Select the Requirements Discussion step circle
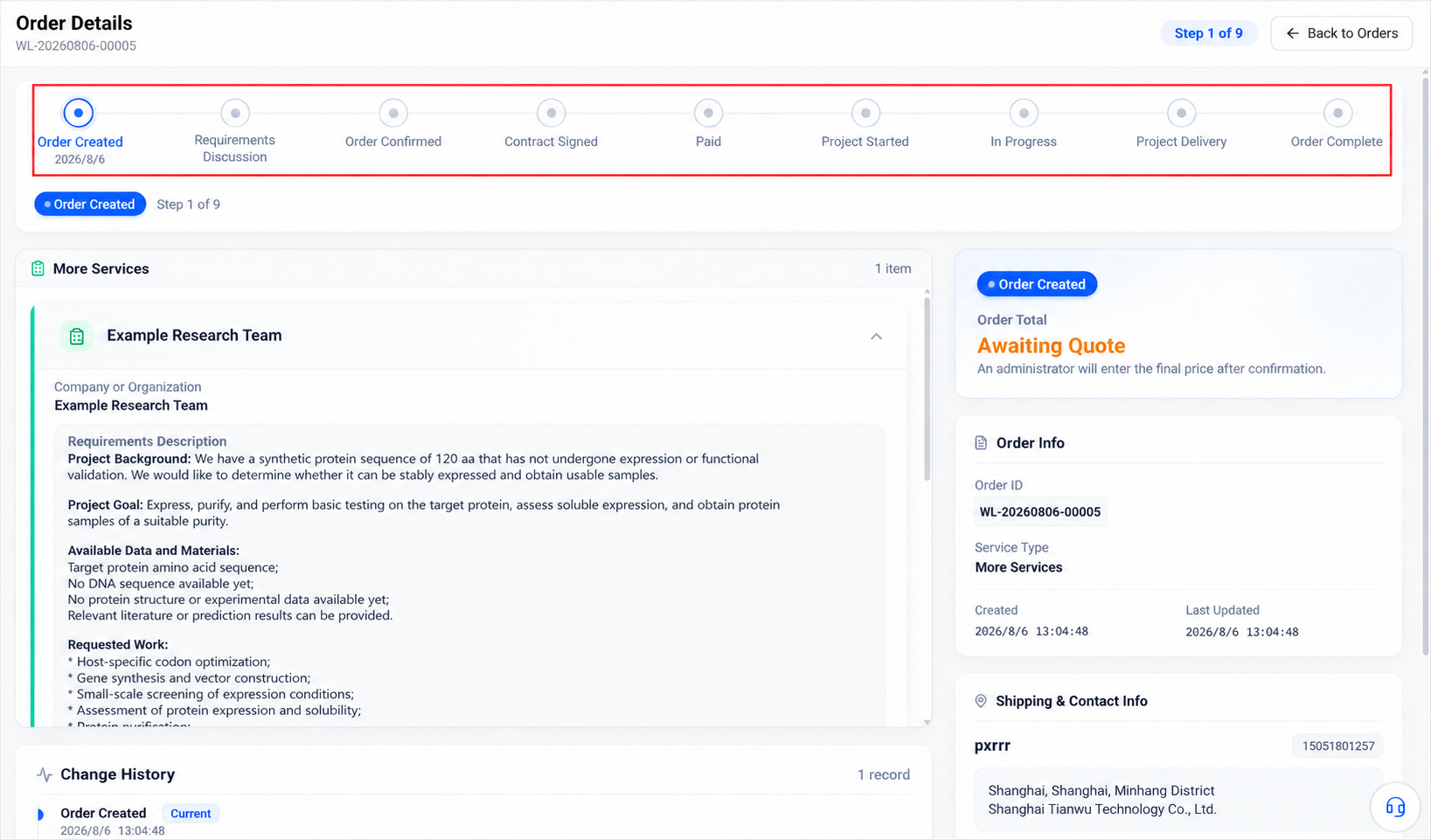Image resolution: width=1431 pixels, height=840 pixels. (x=235, y=113)
